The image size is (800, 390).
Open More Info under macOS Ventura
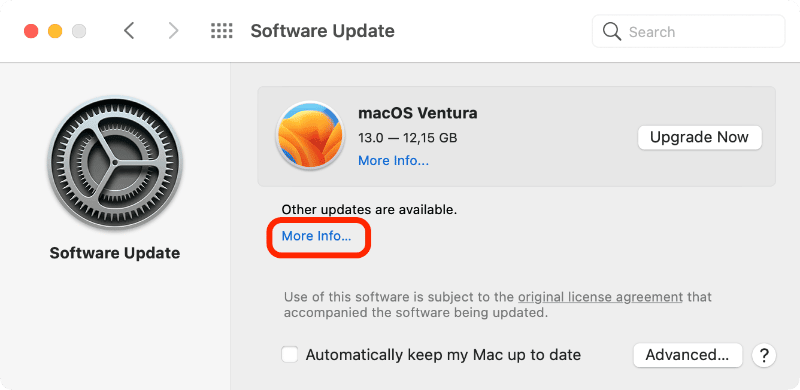(393, 161)
